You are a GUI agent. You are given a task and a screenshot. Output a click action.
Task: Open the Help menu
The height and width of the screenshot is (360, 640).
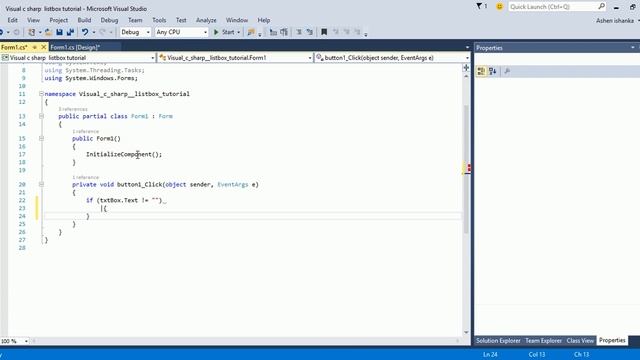click(264, 20)
